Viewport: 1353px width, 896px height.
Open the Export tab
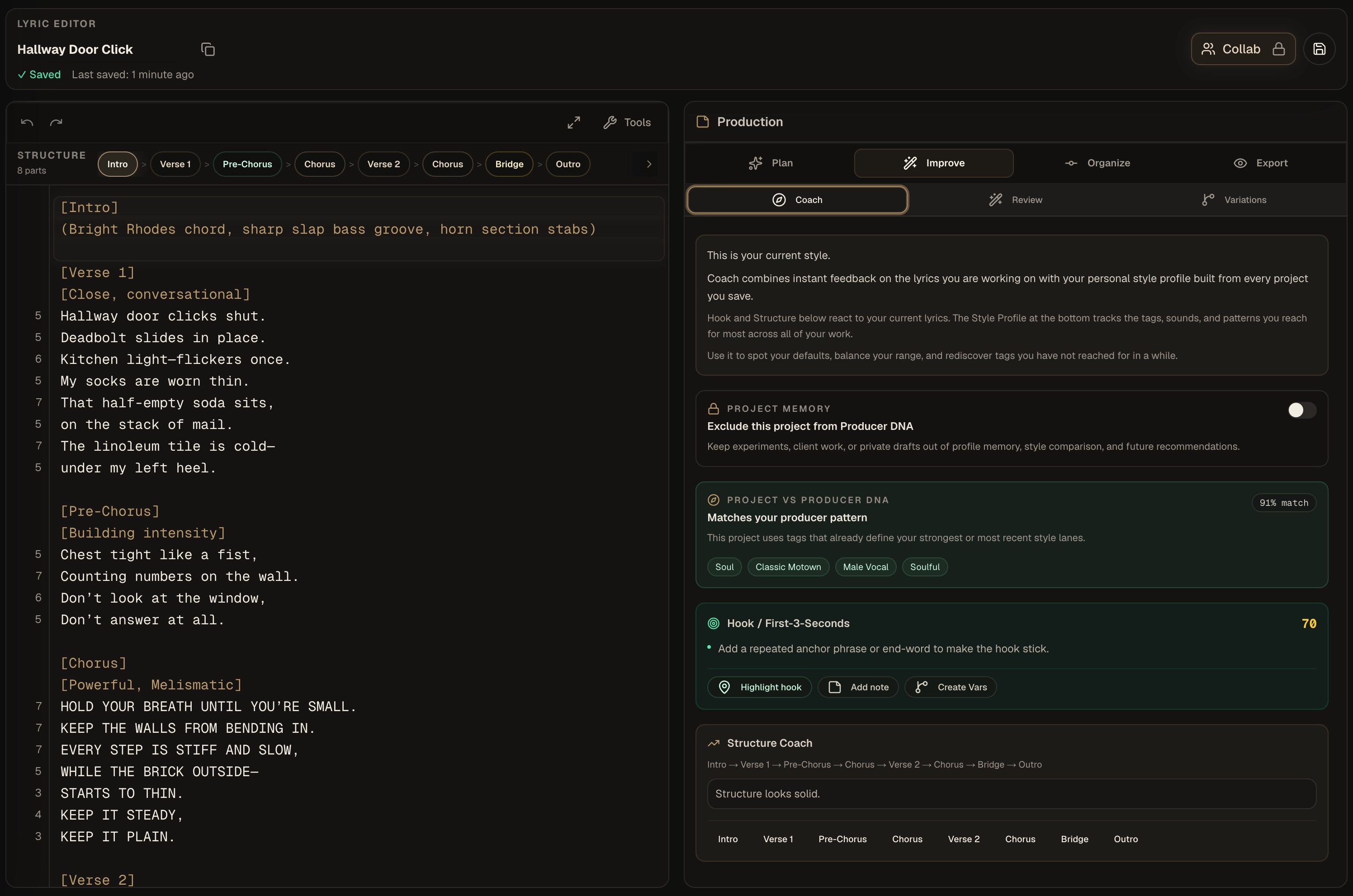[1260, 164]
